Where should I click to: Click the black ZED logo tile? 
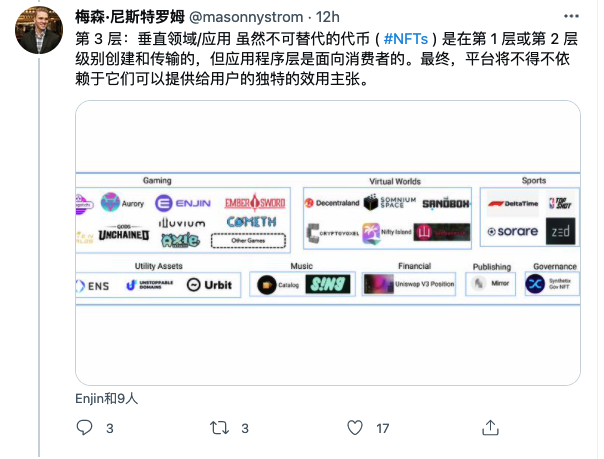tap(560, 231)
